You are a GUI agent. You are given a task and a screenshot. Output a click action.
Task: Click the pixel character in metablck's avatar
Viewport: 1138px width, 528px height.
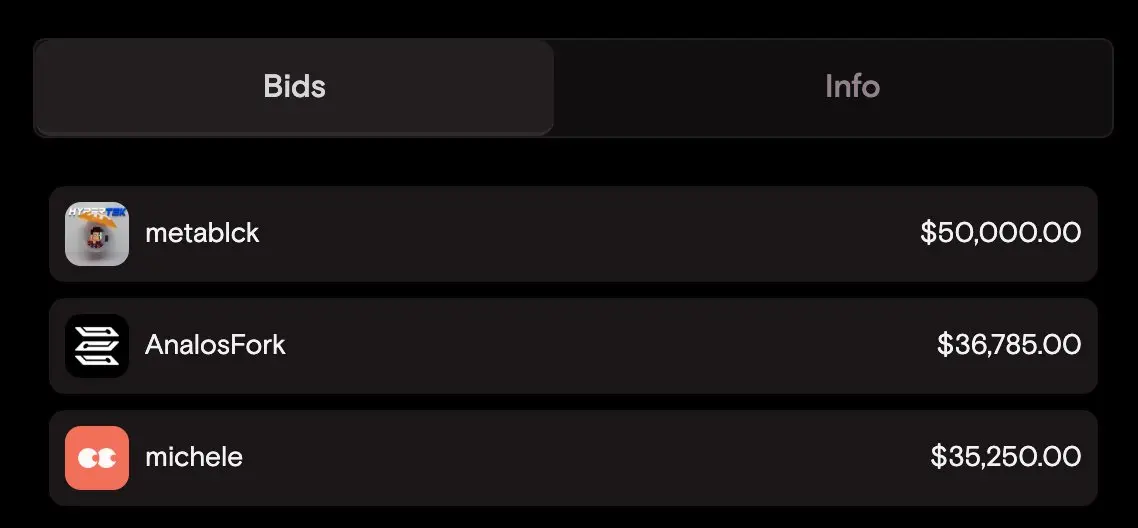[95, 236]
